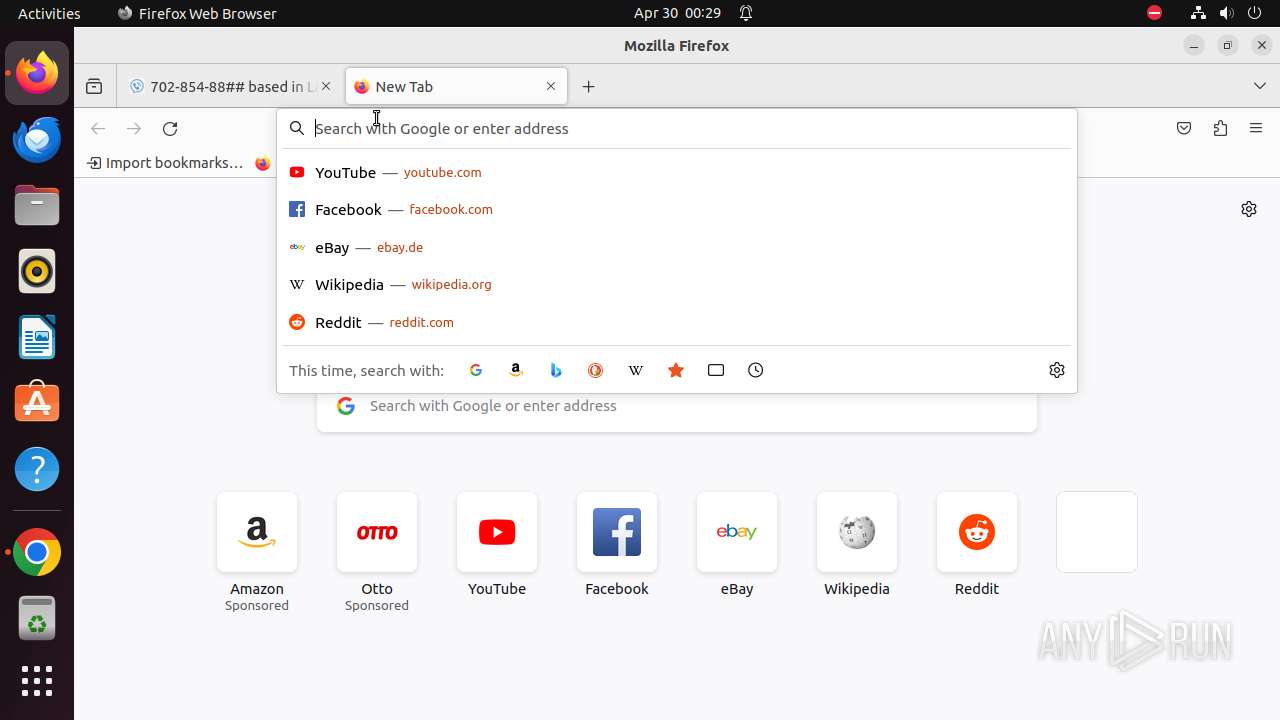The height and width of the screenshot is (720, 1280).
Task: Open Save to Pocket icon
Action: pyautogui.click(x=1184, y=128)
